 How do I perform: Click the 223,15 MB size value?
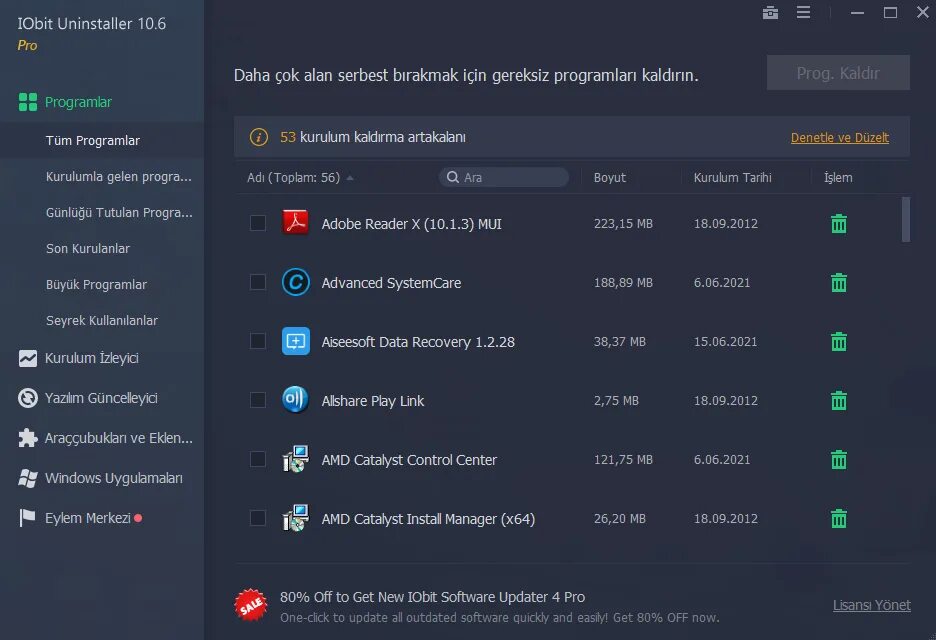click(623, 223)
